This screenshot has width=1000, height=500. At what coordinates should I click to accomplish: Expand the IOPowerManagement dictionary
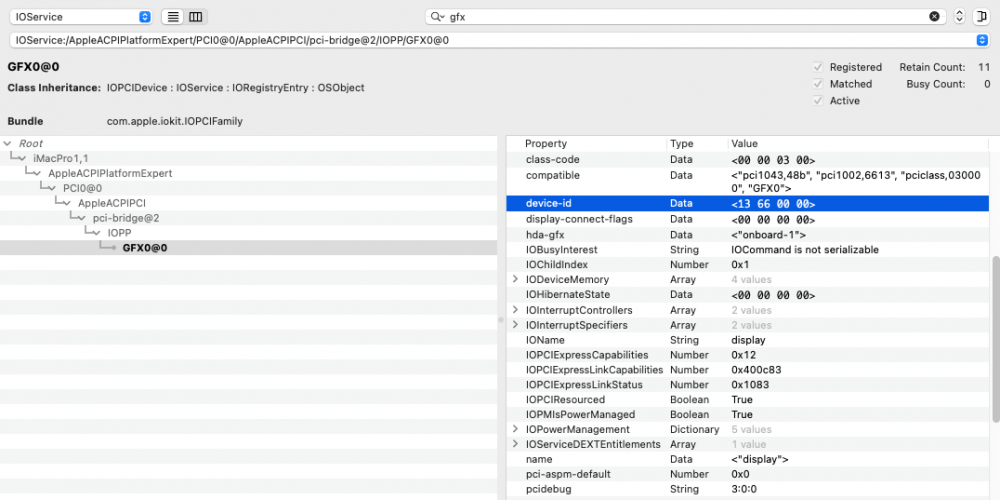click(516, 429)
